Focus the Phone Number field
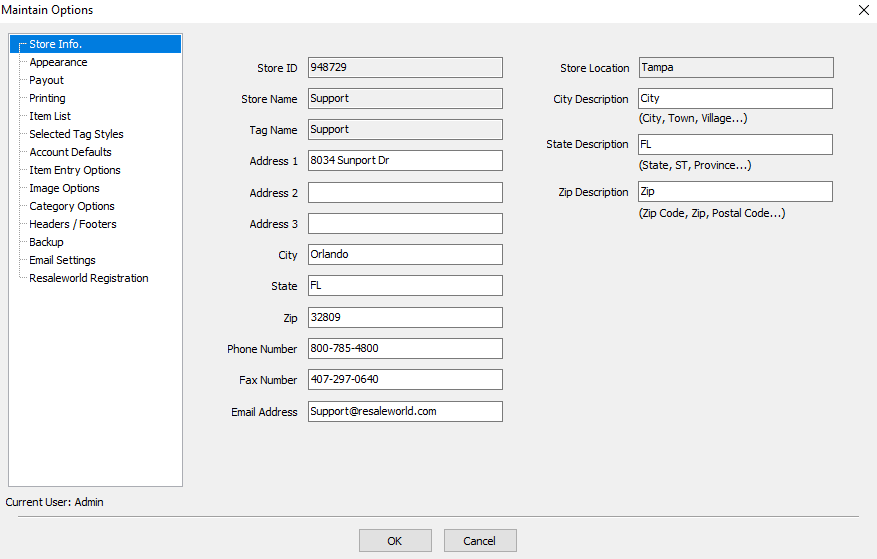 point(405,349)
